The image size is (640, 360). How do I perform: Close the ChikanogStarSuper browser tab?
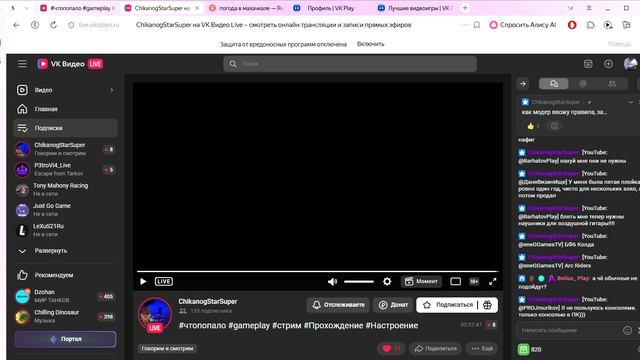pos(197,8)
